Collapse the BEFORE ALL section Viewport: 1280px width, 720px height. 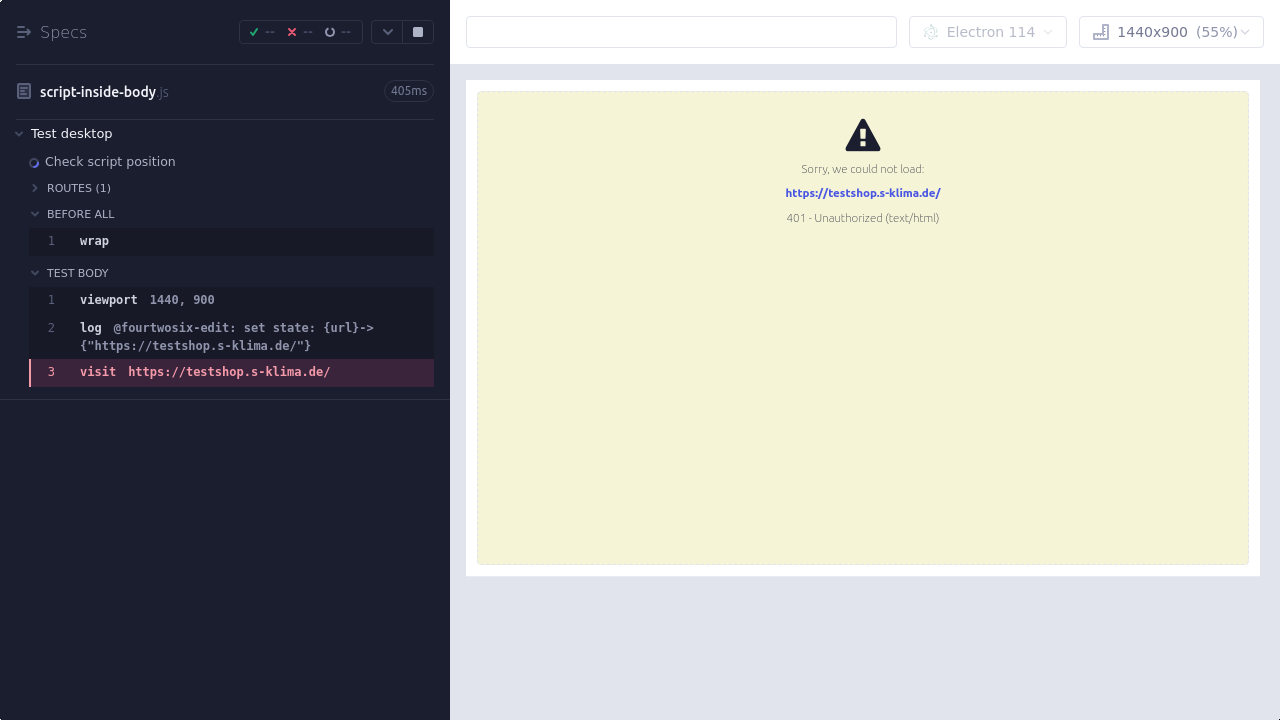pyautogui.click(x=35, y=214)
